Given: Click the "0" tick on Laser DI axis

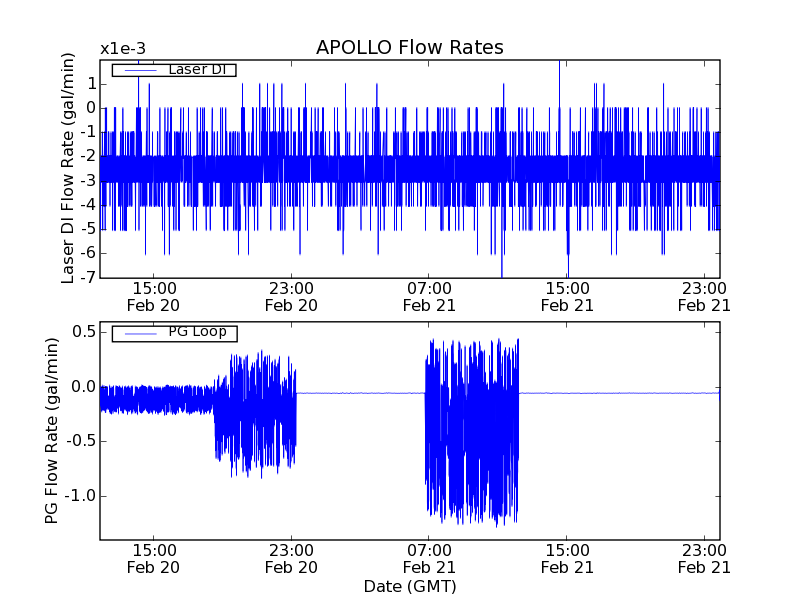Looking at the screenshot, I should point(91,108).
